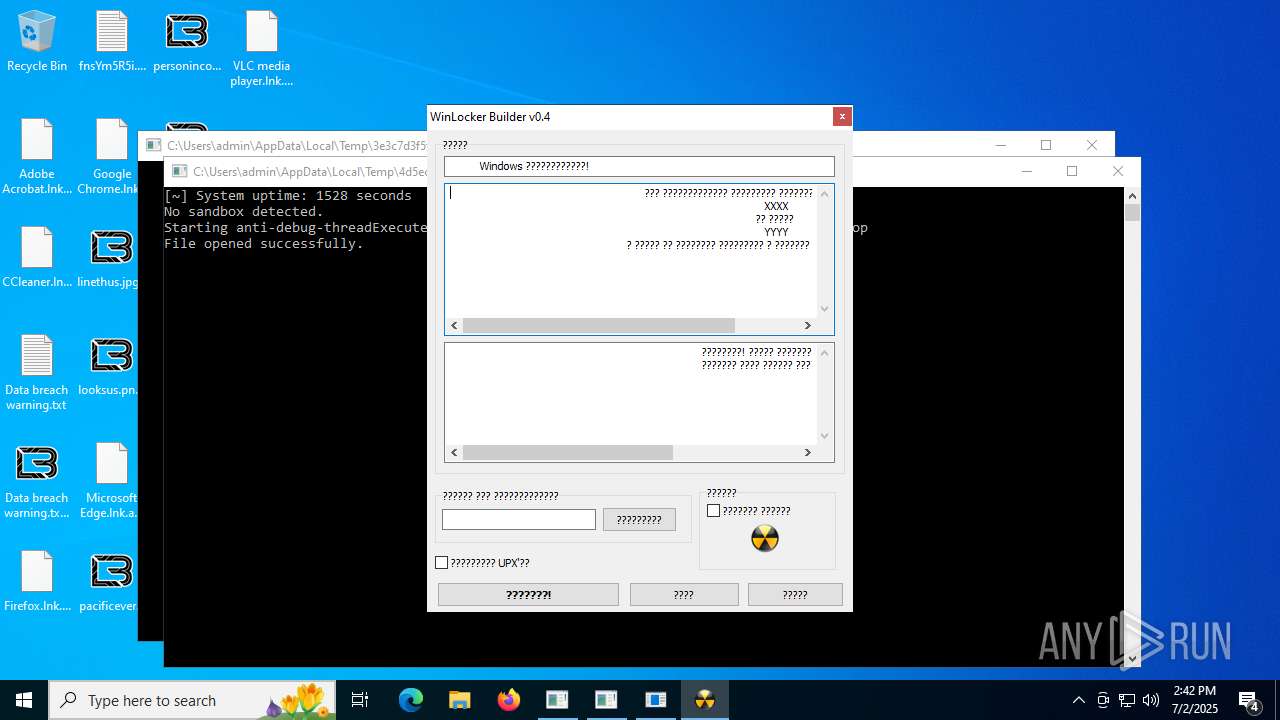Click the Windows title text field in builder

coord(639,166)
